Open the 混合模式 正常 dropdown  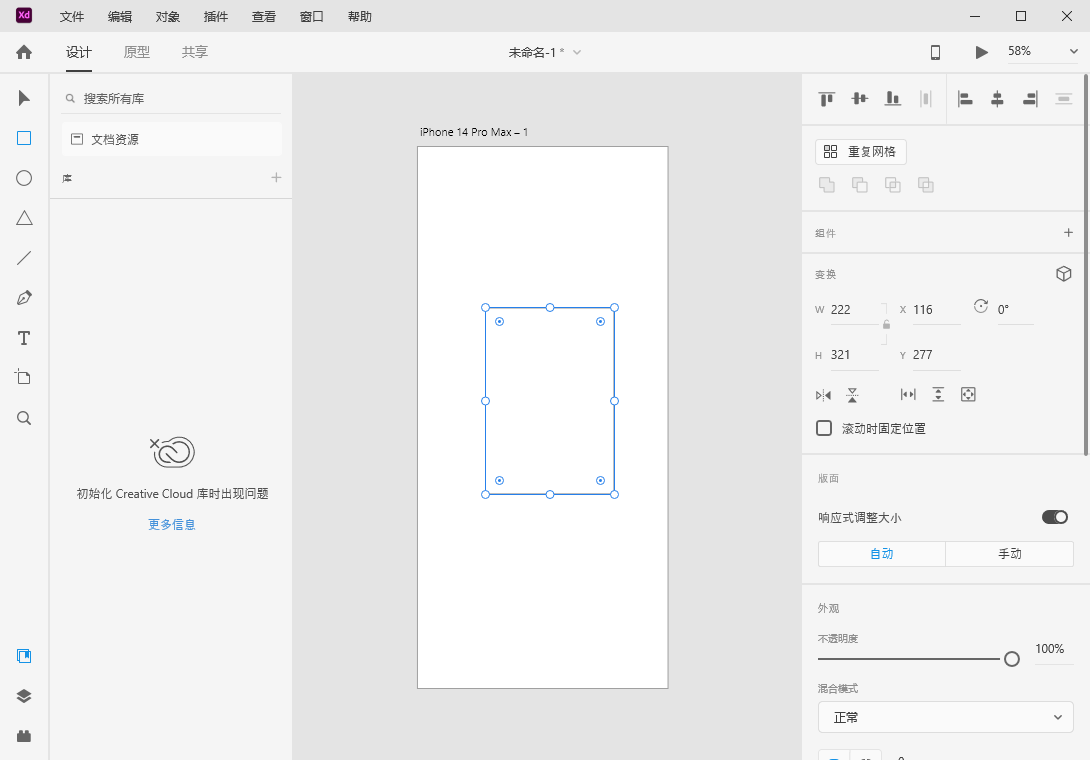(x=945, y=718)
